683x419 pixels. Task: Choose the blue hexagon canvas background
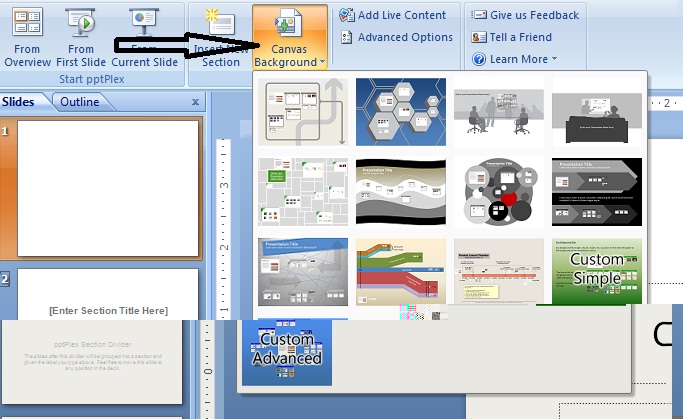401,112
